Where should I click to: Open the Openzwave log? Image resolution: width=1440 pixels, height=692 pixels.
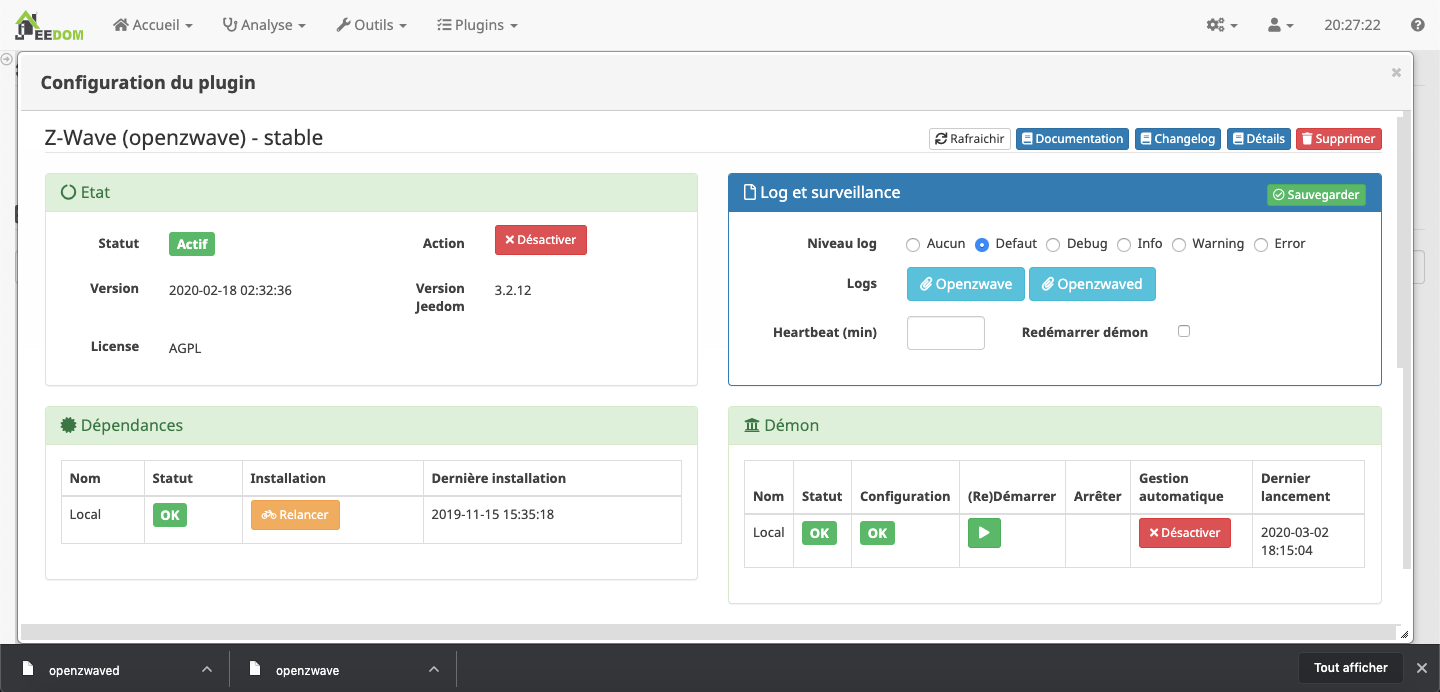[x=965, y=284]
